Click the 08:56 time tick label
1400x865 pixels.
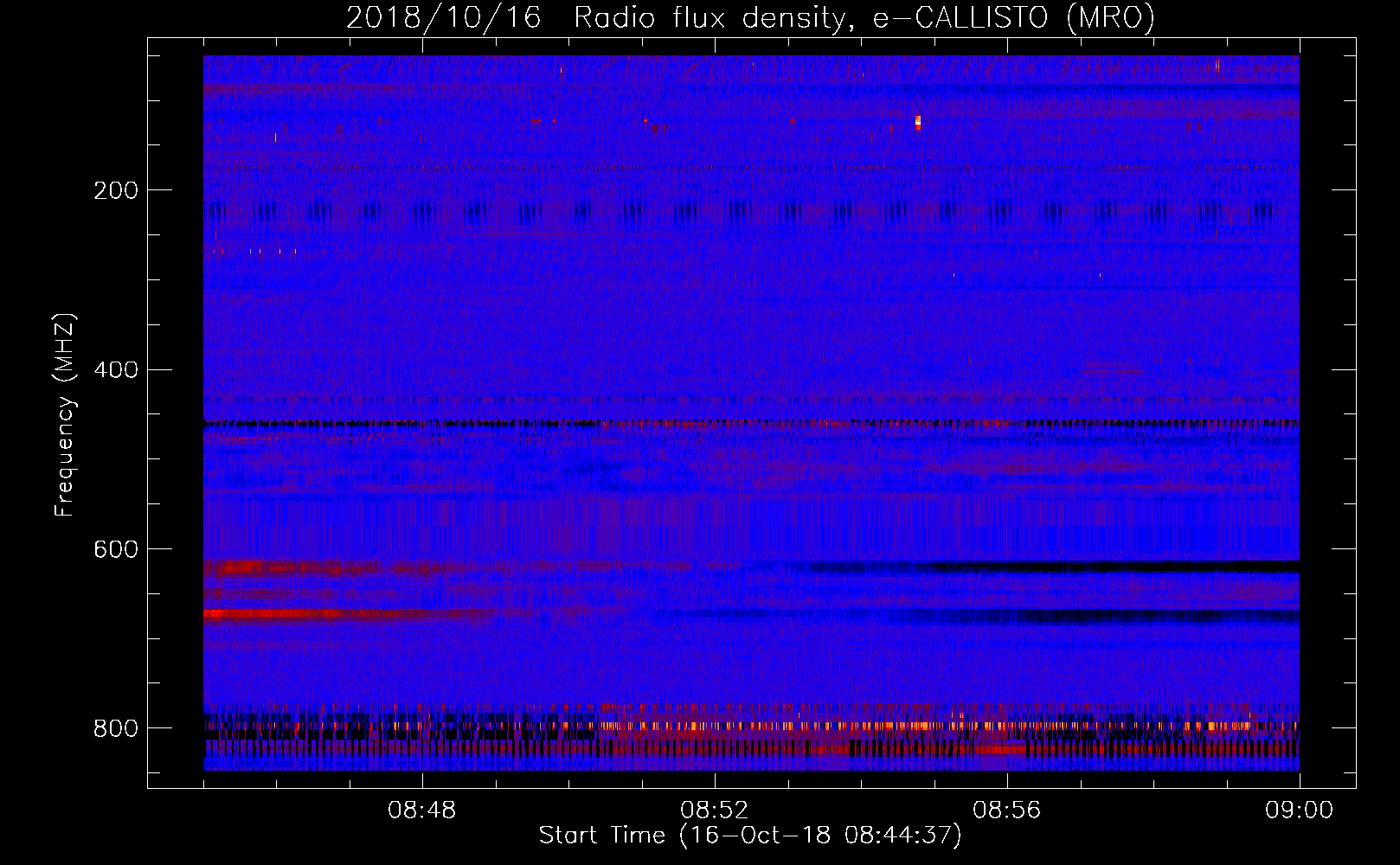1007,811
